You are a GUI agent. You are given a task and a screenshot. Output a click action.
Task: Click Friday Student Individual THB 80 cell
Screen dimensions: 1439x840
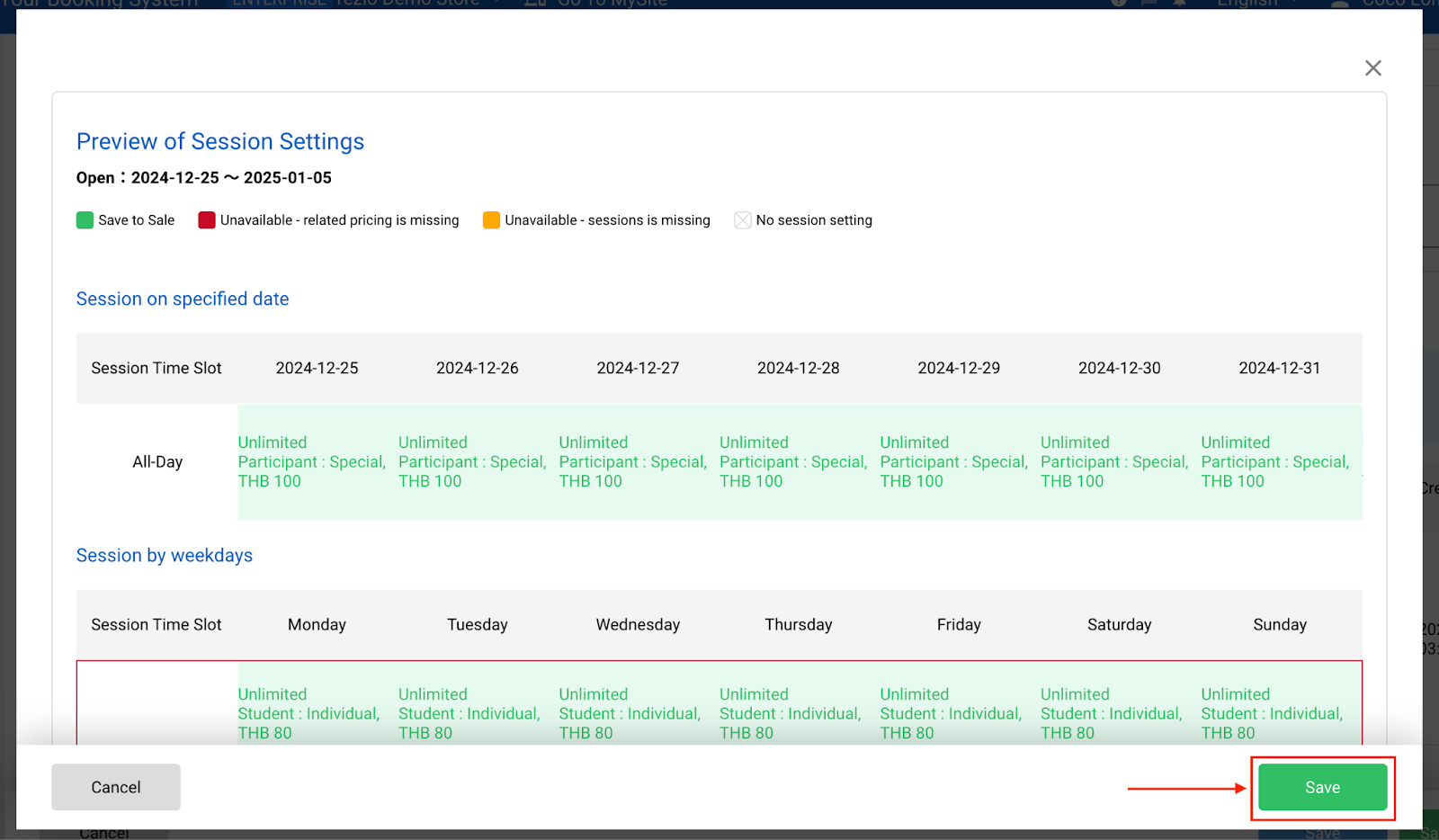coord(960,713)
